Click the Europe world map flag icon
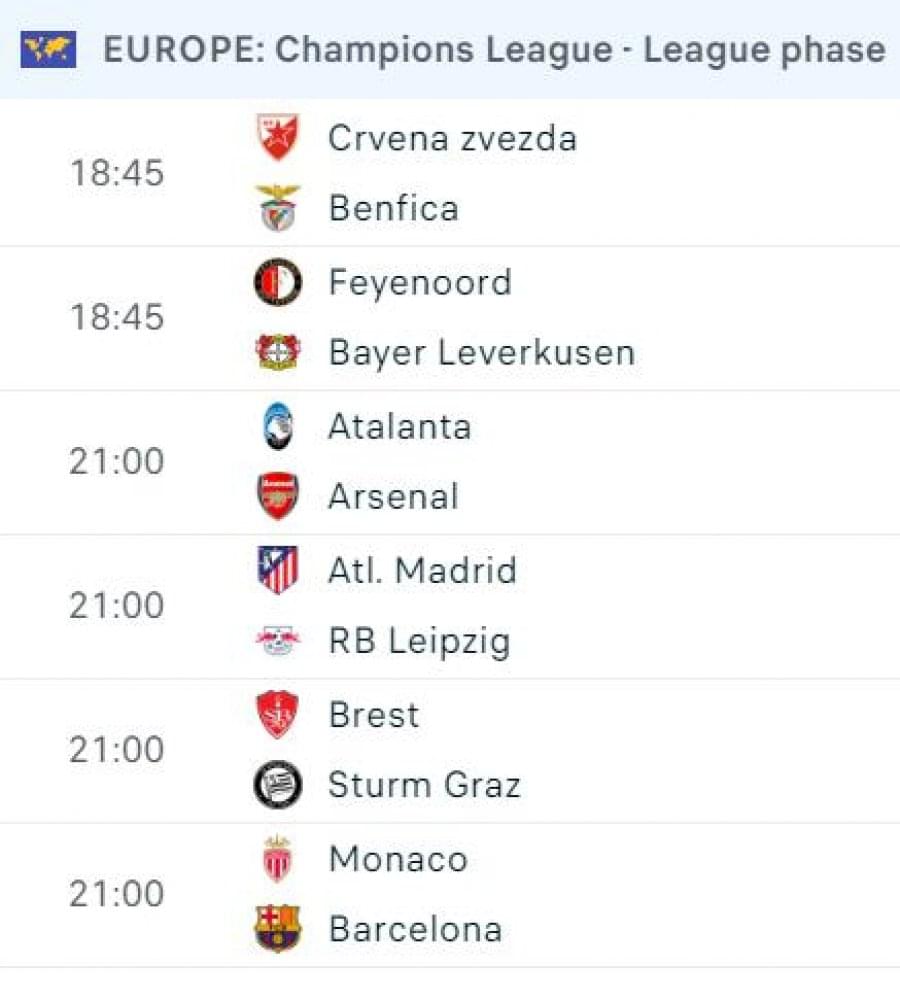Image resolution: width=900 pixels, height=999 pixels. (x=48, y=49)
